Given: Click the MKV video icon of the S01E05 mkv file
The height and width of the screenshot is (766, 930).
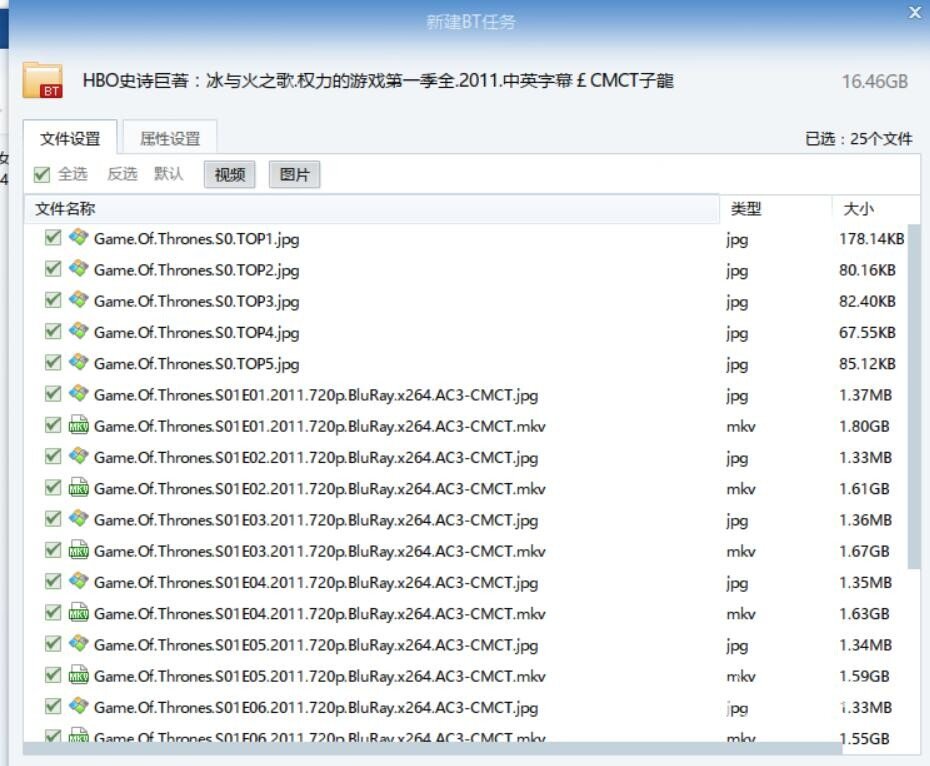Looking at the screenshot, I should pyautogui.click(x=78, y=675).
